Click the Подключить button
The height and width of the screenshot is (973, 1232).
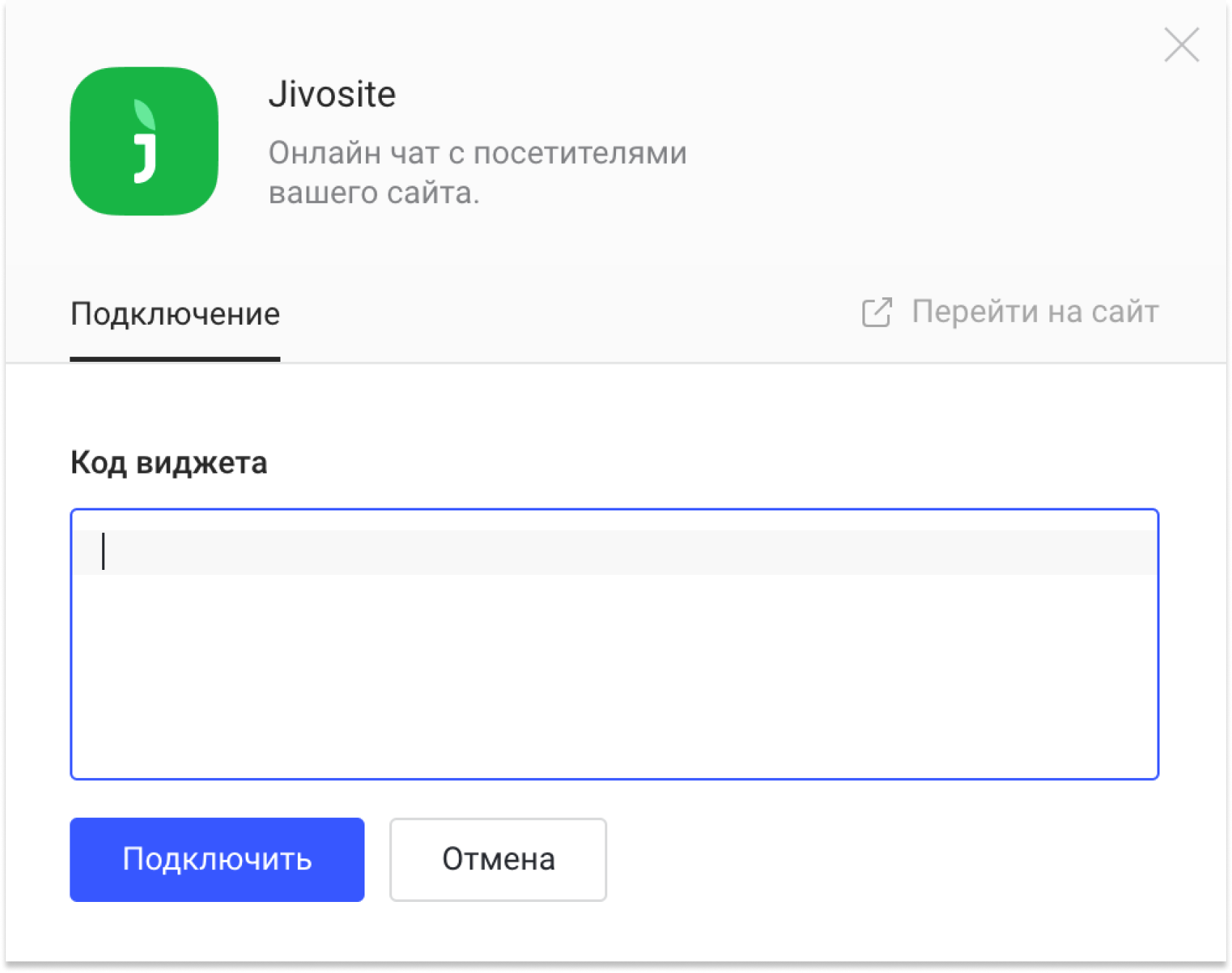[217, 860]
